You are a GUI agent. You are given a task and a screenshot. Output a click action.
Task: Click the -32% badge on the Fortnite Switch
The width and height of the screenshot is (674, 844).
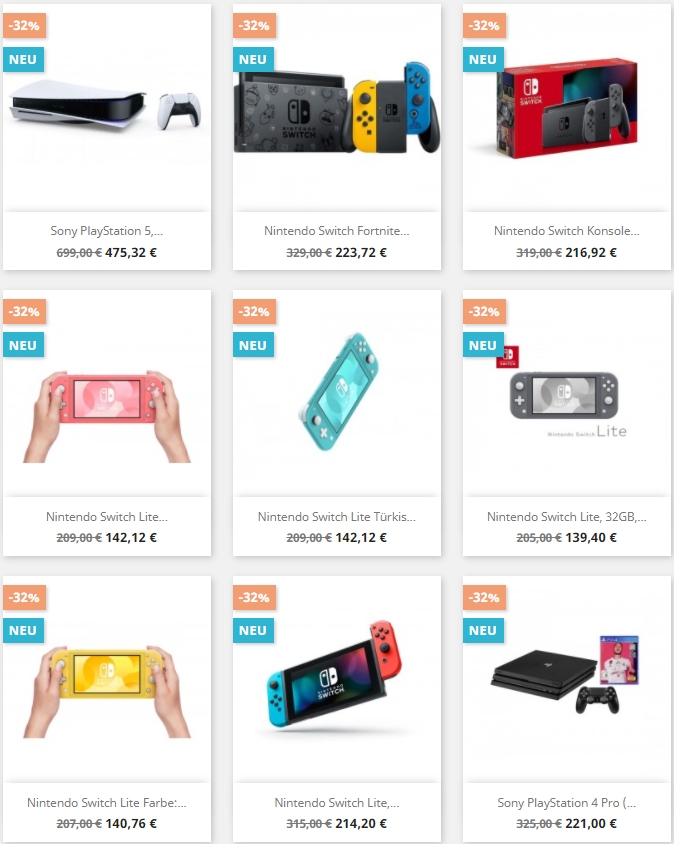[254, 25]
